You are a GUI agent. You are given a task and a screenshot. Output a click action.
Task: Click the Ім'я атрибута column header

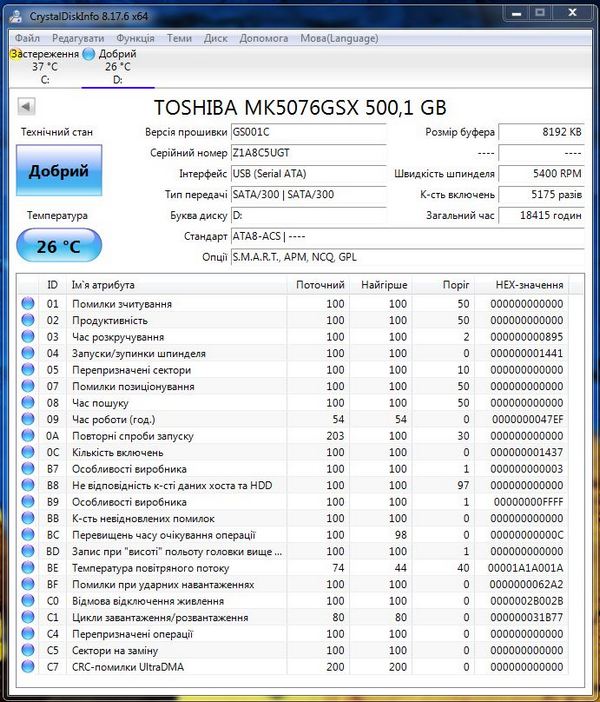177,285
